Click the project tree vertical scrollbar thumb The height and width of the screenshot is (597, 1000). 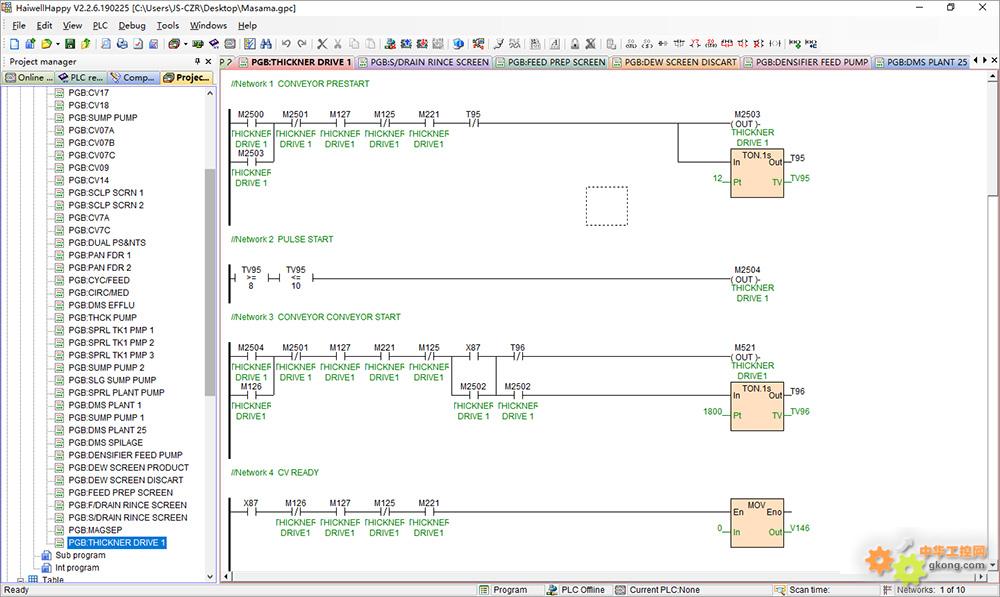pos(210,282)
